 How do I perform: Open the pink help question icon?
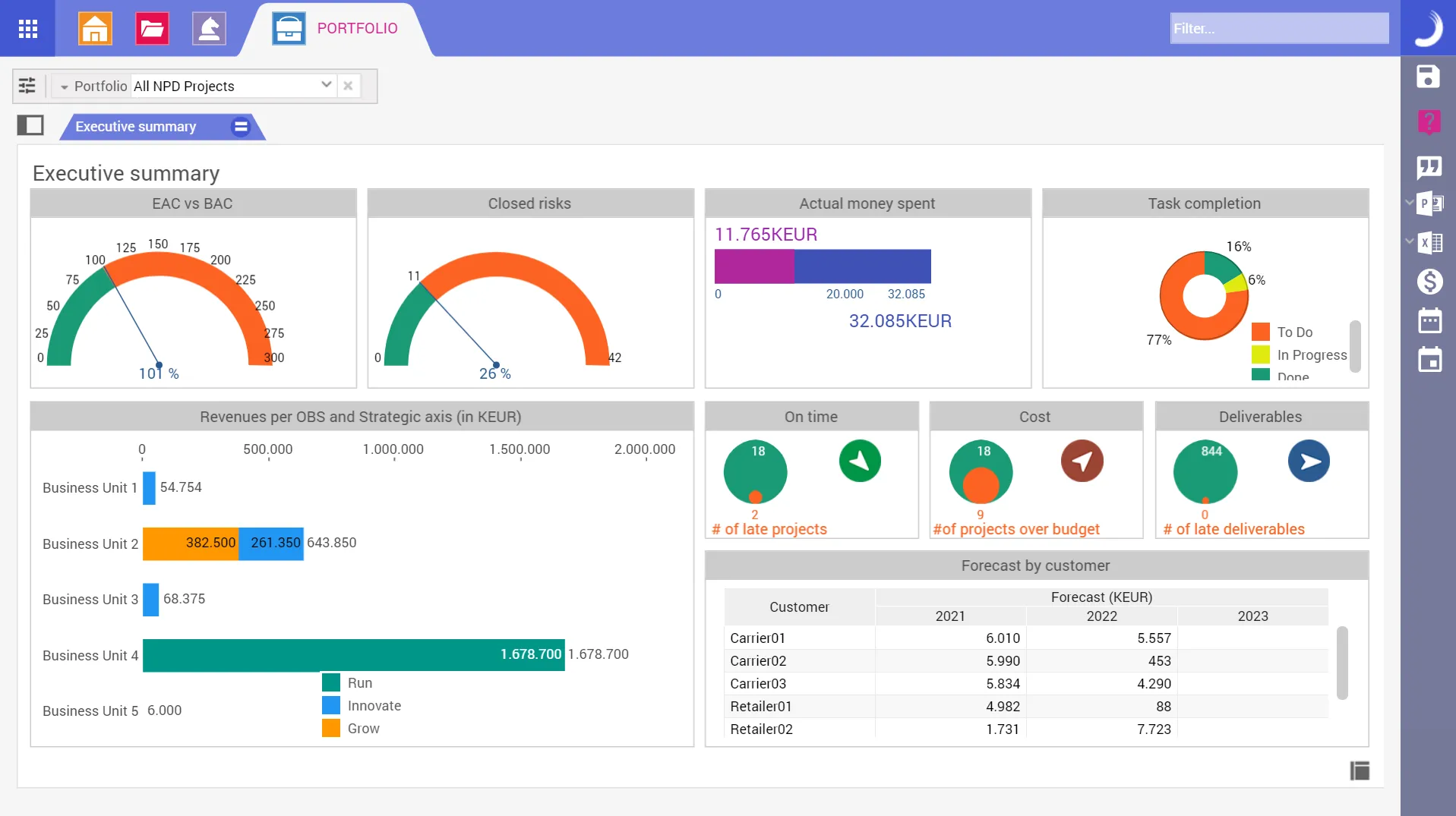tap(1428, 121)
